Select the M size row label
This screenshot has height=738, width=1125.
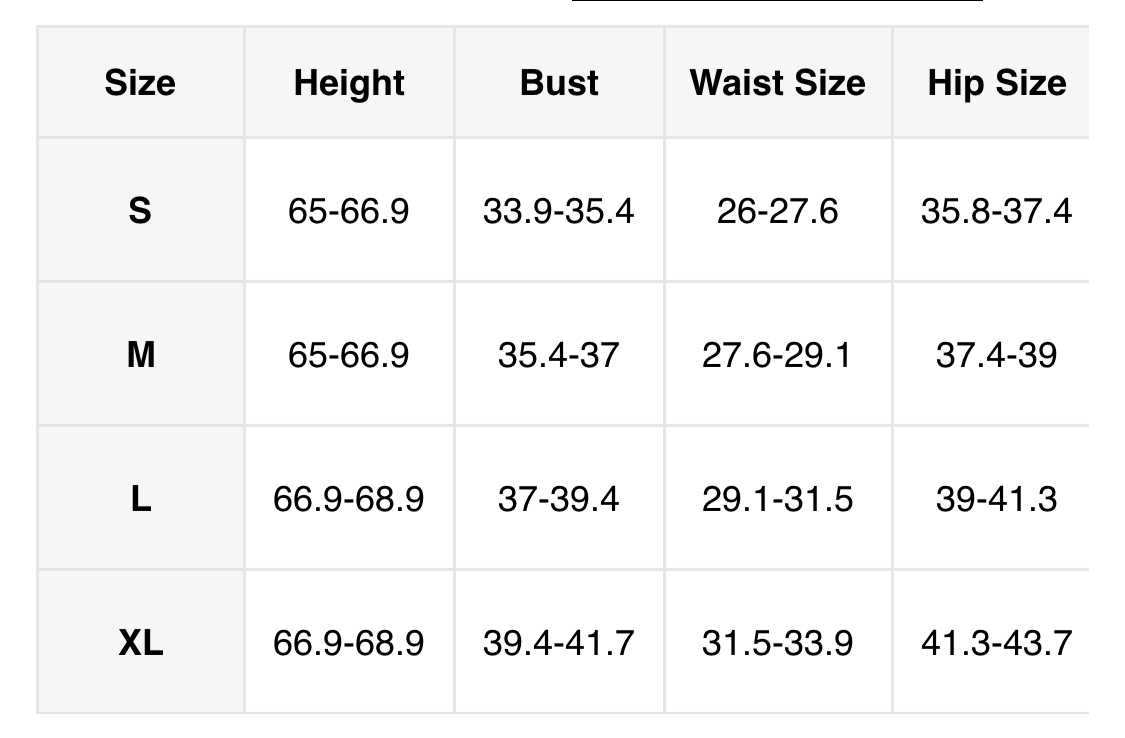(140, 355)
